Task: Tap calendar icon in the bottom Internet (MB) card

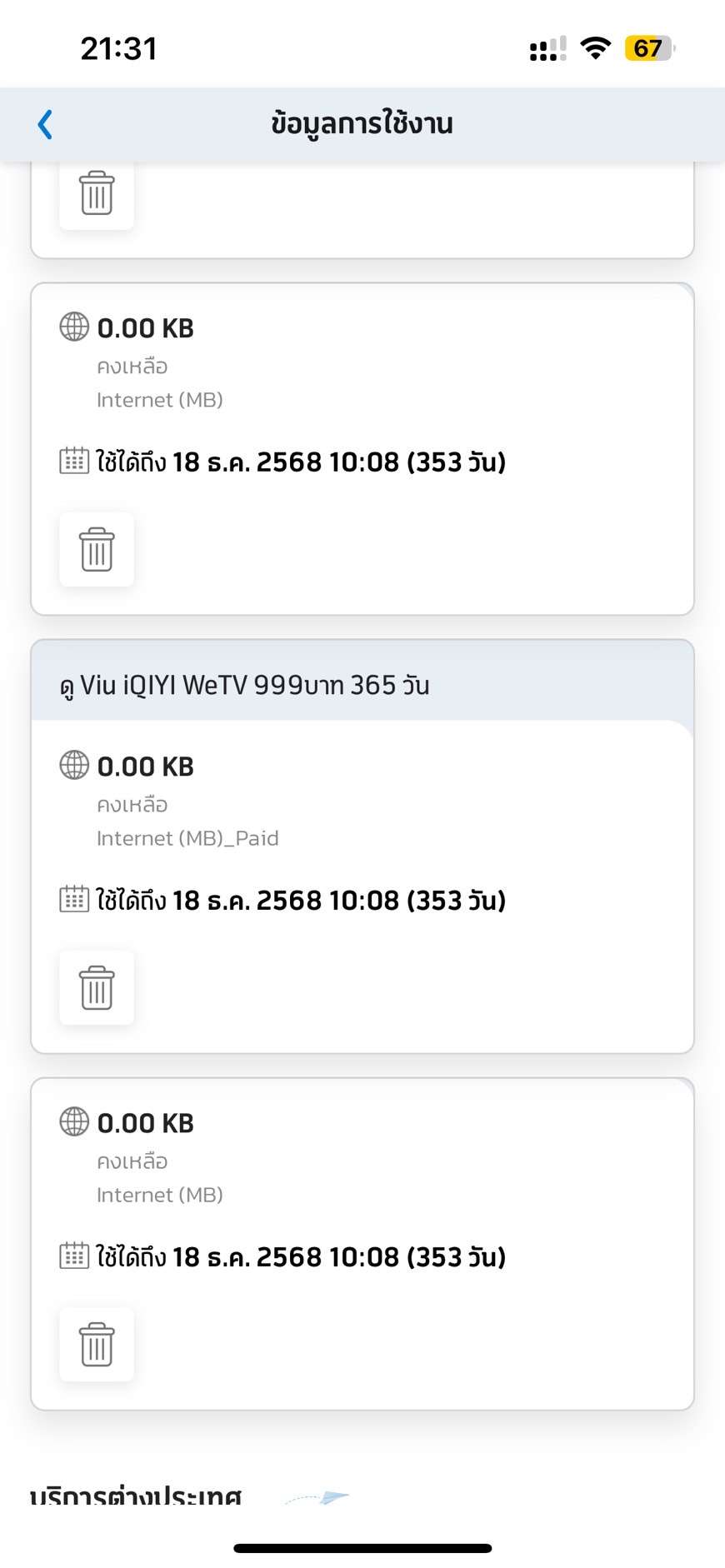Action: pyautogui.click(x=74, y=1256)
